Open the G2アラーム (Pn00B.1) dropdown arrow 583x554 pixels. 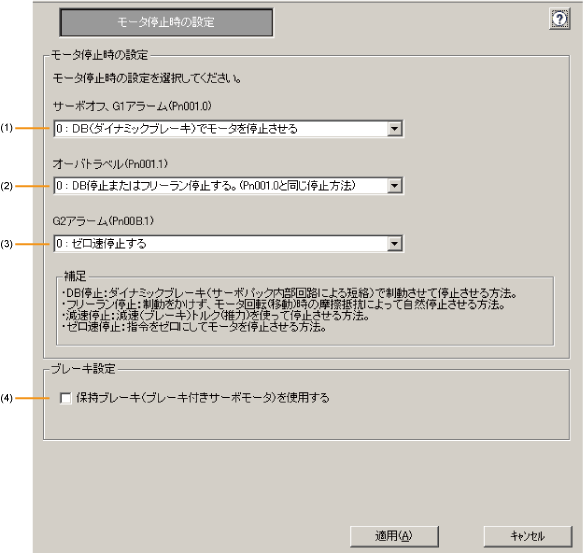click(394, 244)
